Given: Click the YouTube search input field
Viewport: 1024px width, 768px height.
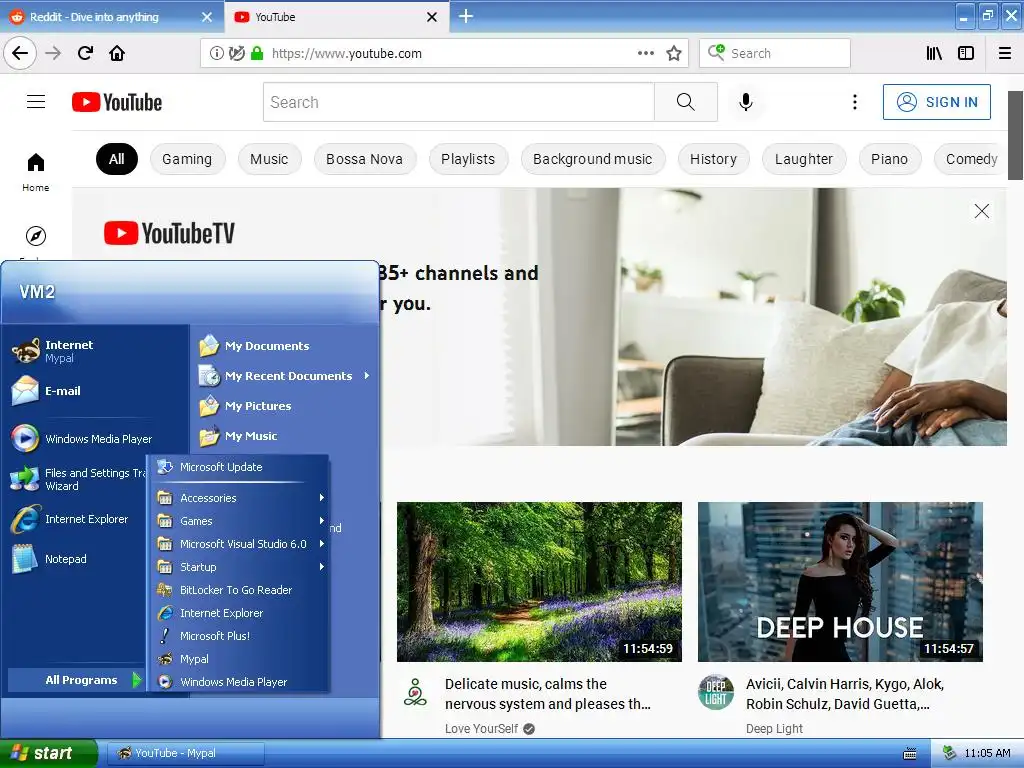Looking at the screenshot, I should click(x=458, y=102).
